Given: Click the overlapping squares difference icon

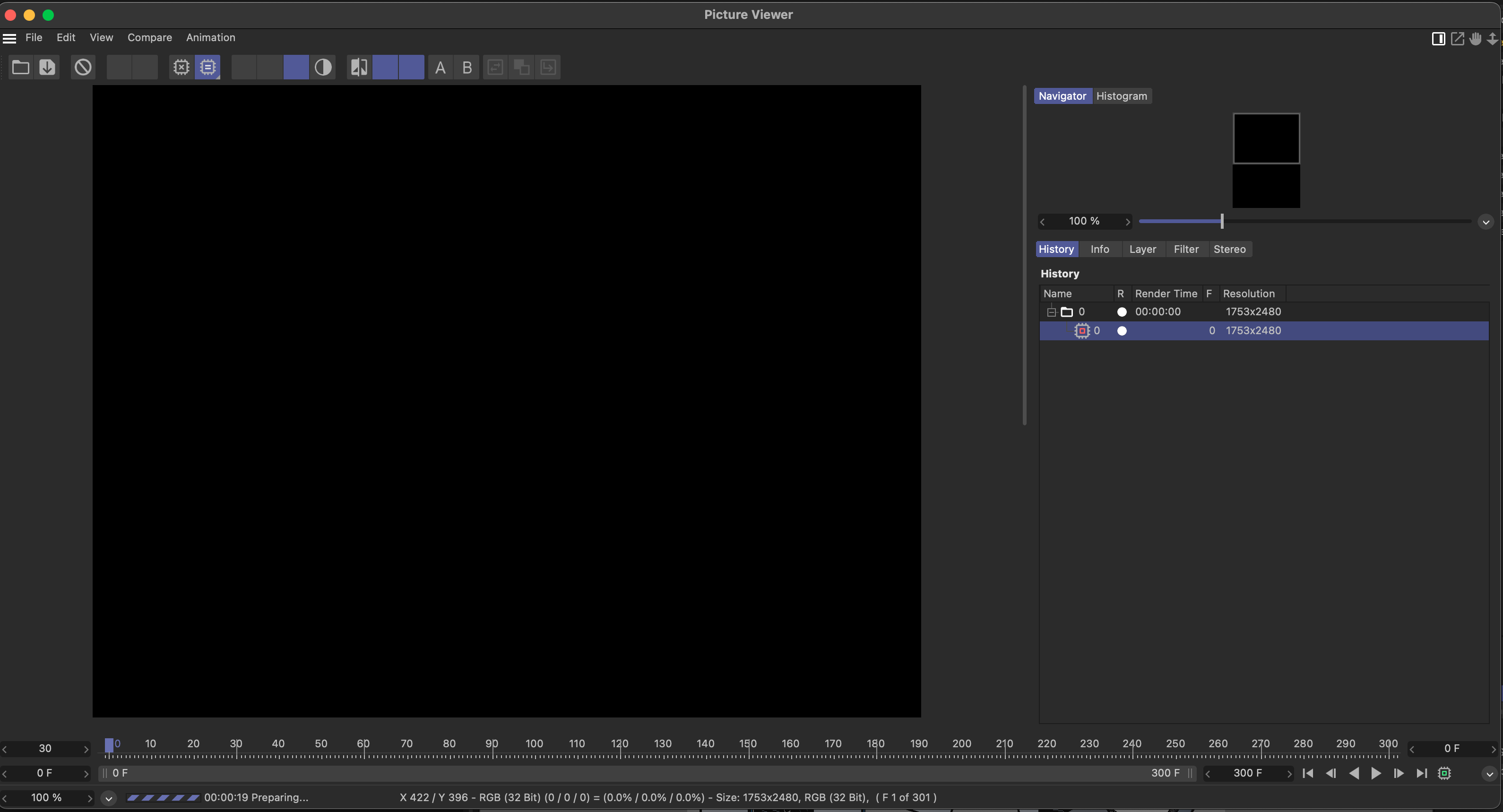Looking at the screenshot, I should (522, 68).
